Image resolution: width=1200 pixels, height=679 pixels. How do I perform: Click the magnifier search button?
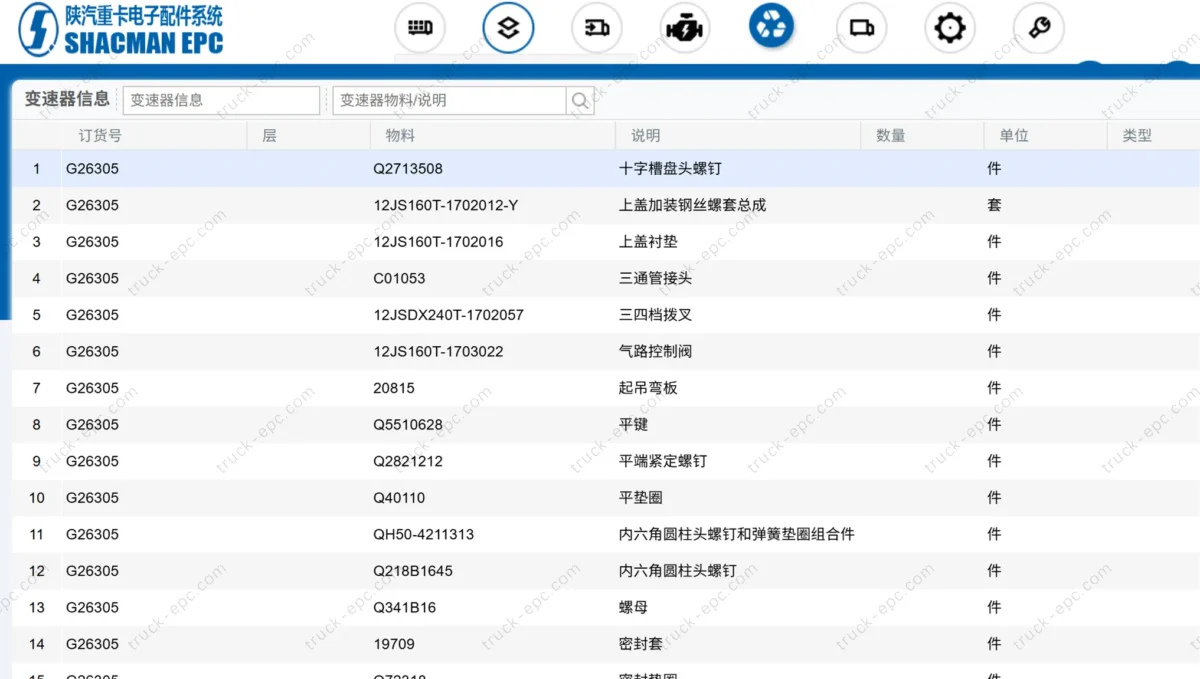tap(579, 100)
